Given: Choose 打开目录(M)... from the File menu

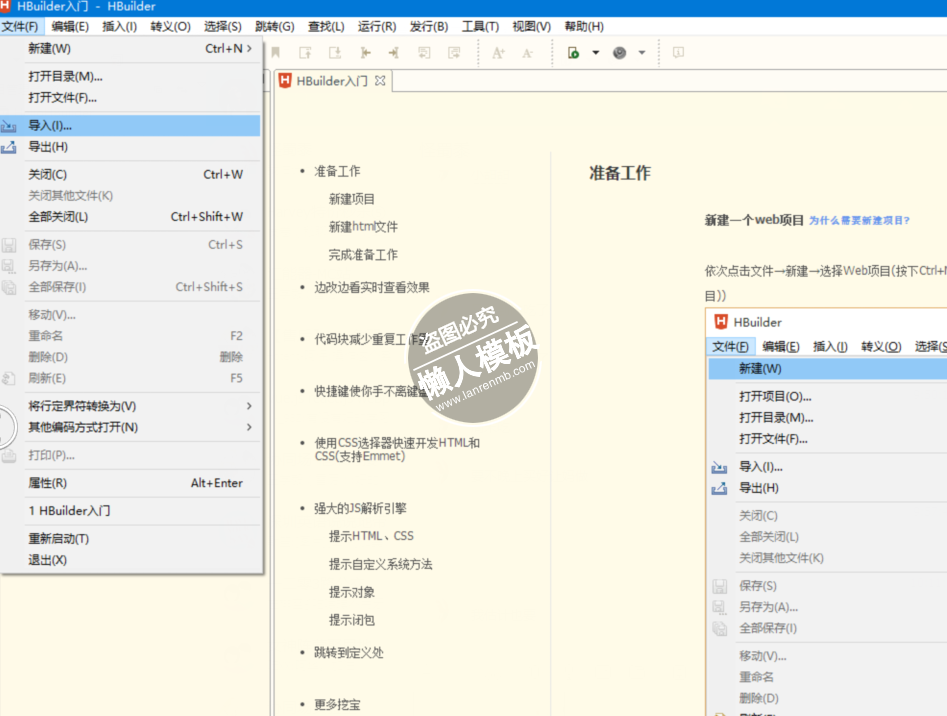Looking at the screenshot, I should click(x=130, y=77).
